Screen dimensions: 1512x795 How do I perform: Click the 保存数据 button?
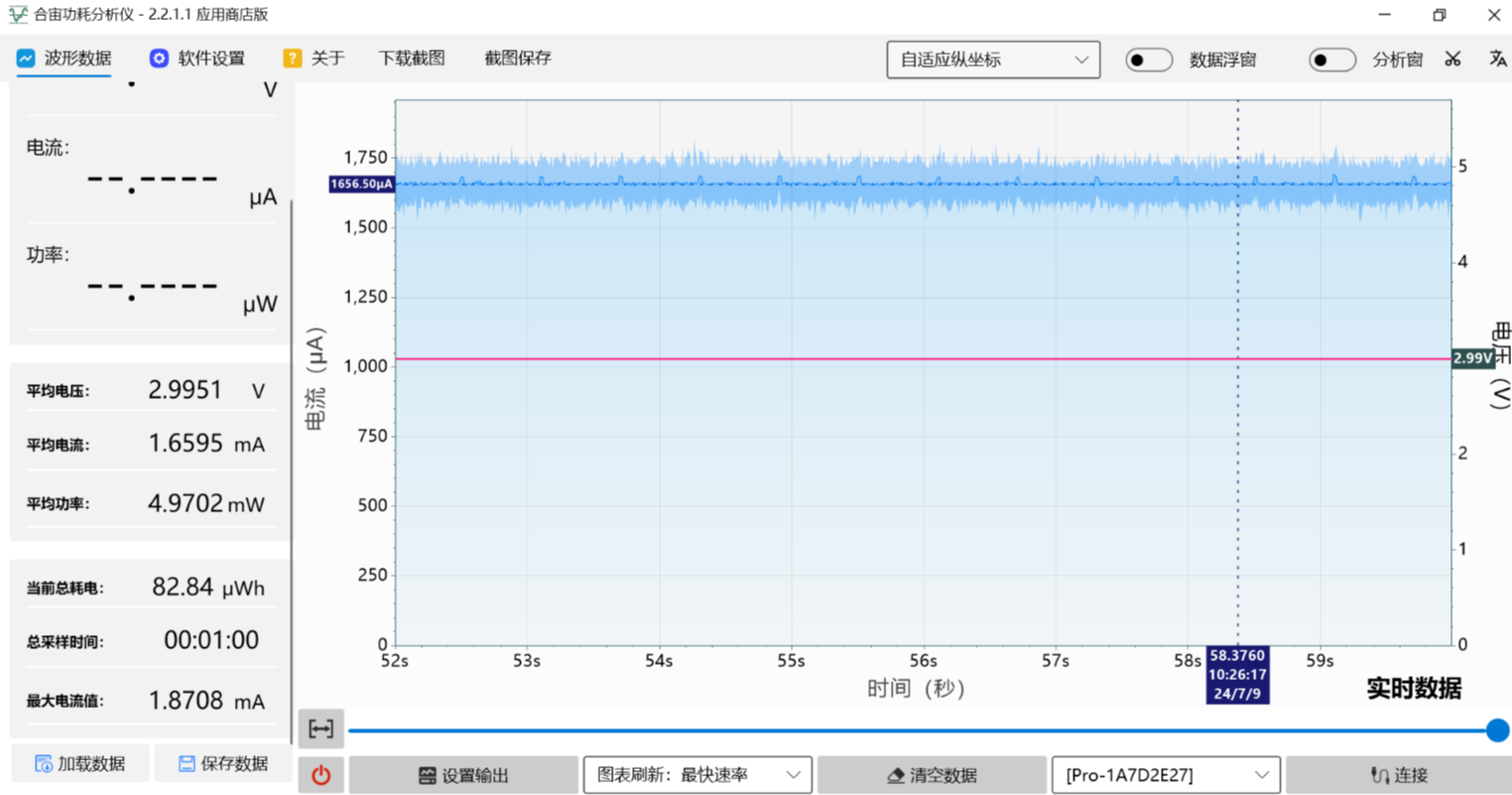point(223,763)
